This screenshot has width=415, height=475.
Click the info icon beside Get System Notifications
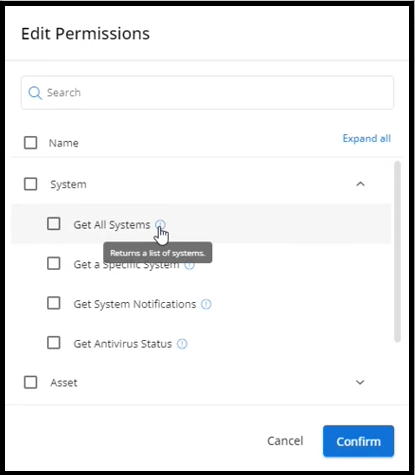[x=206, y=304]
